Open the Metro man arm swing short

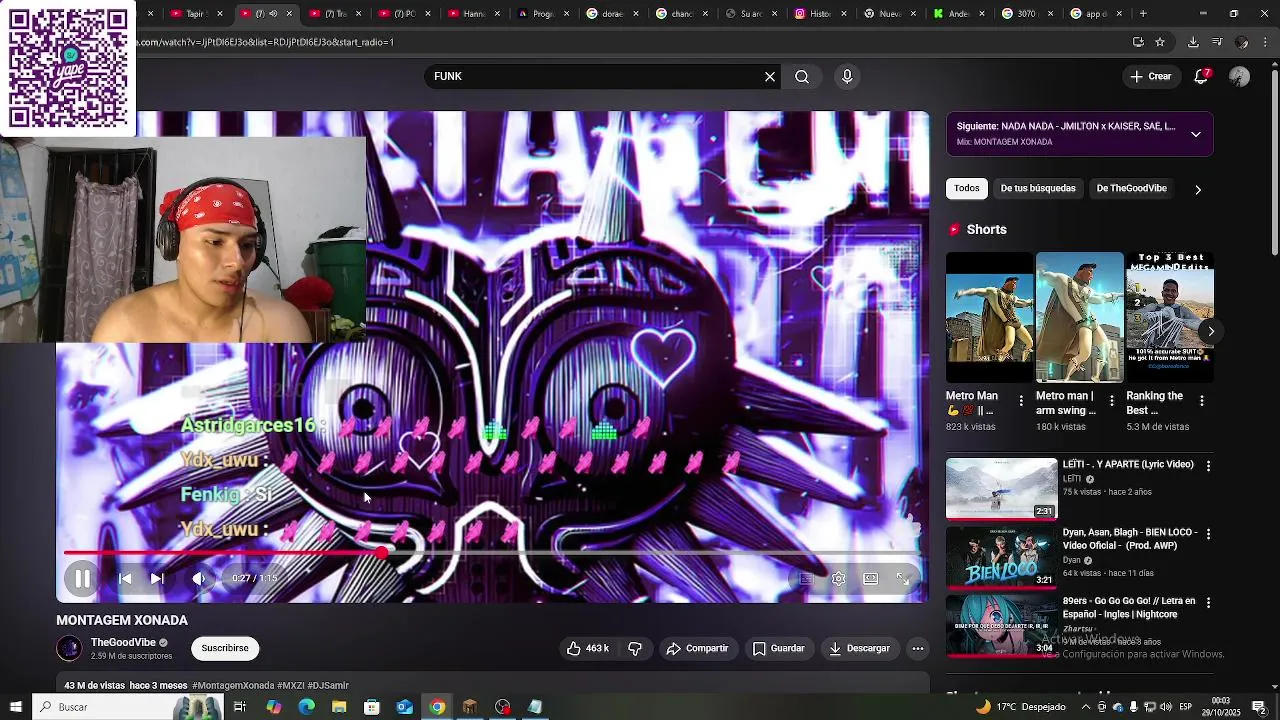(x=1079, y=317)
